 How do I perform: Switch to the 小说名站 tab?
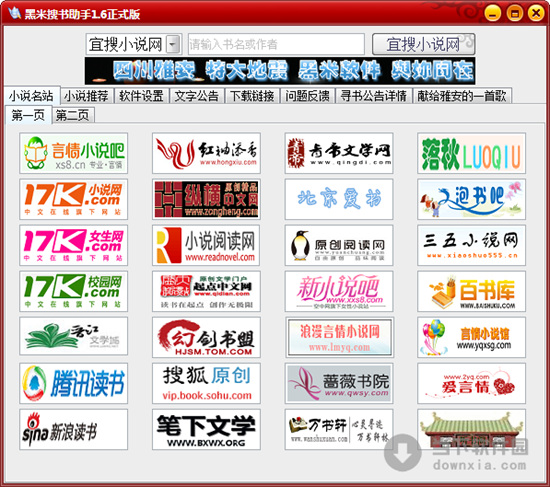[x=32, y=95]
